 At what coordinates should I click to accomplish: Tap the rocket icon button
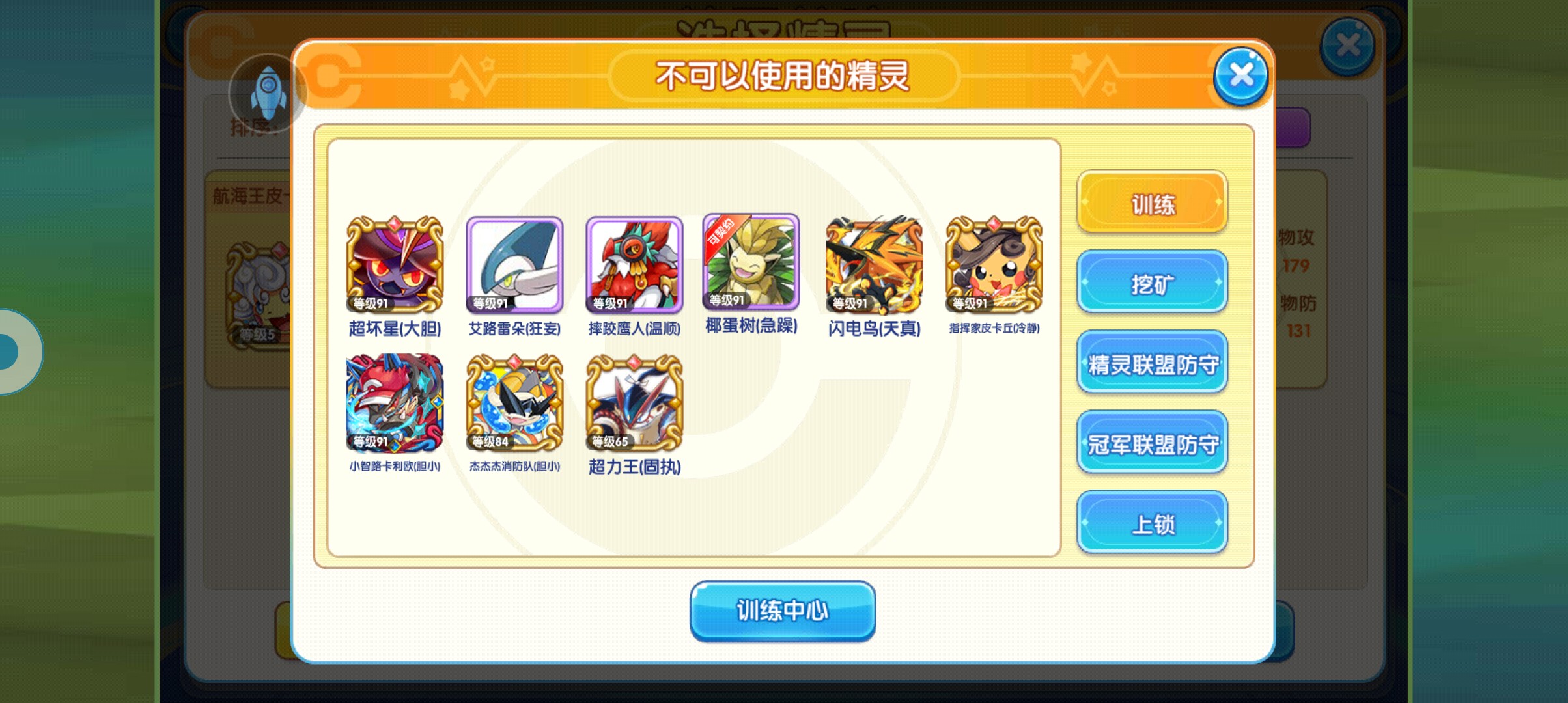[268, 93]
